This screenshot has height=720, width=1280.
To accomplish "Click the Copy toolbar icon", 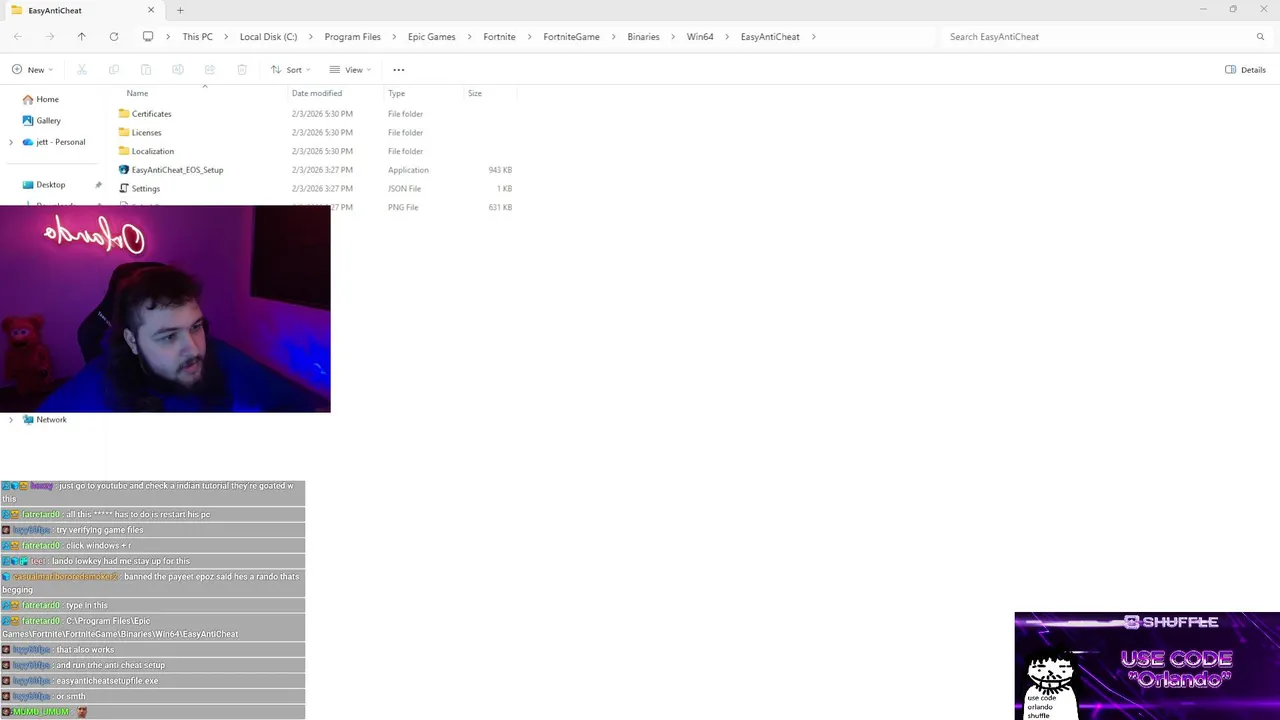I will click(x=114, y=70).
